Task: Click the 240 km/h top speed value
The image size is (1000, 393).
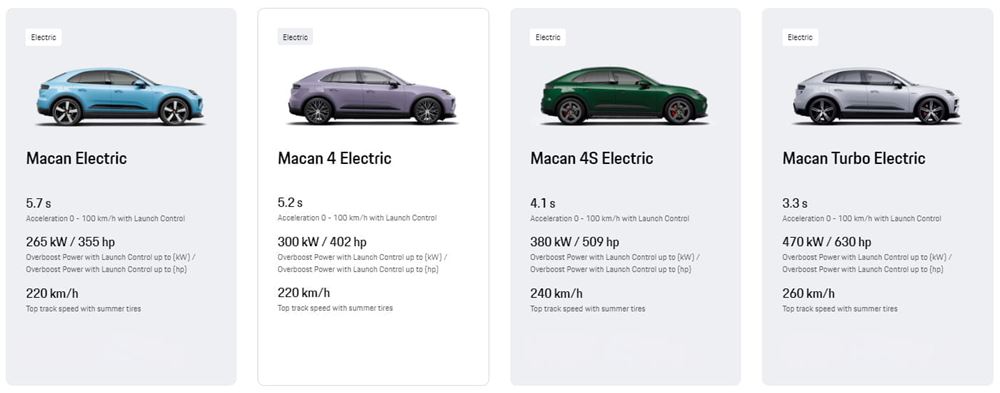Action: pyautogui.click(x=556, y=293)
